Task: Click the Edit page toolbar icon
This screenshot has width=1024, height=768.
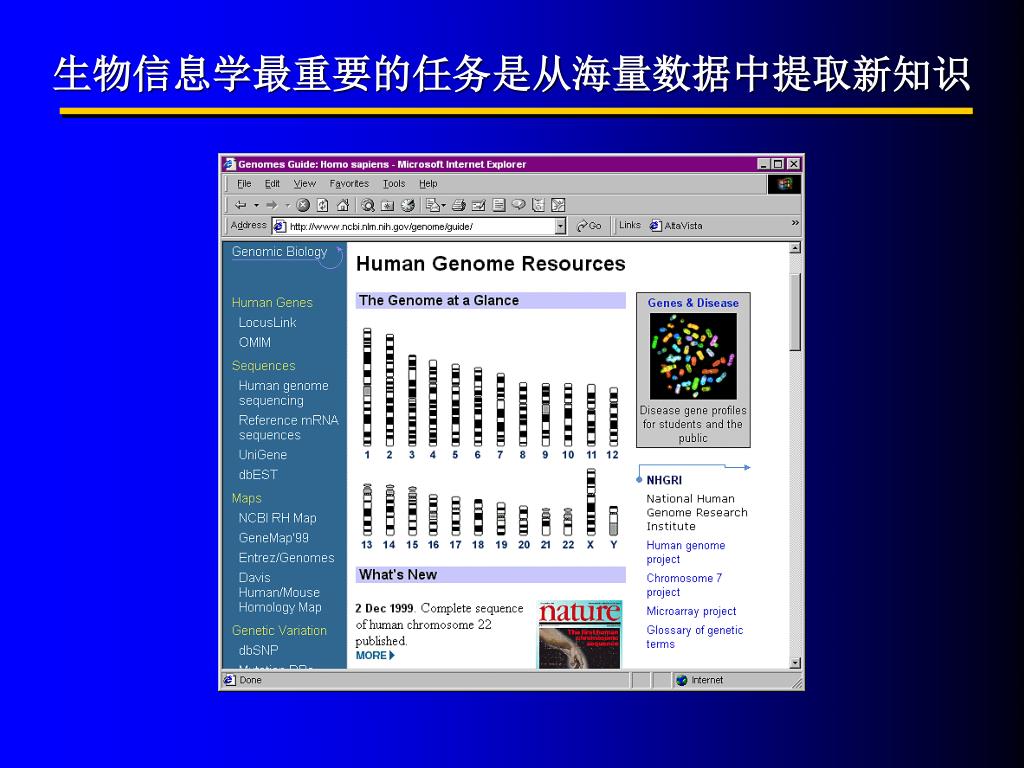Action: pos(479,205)
